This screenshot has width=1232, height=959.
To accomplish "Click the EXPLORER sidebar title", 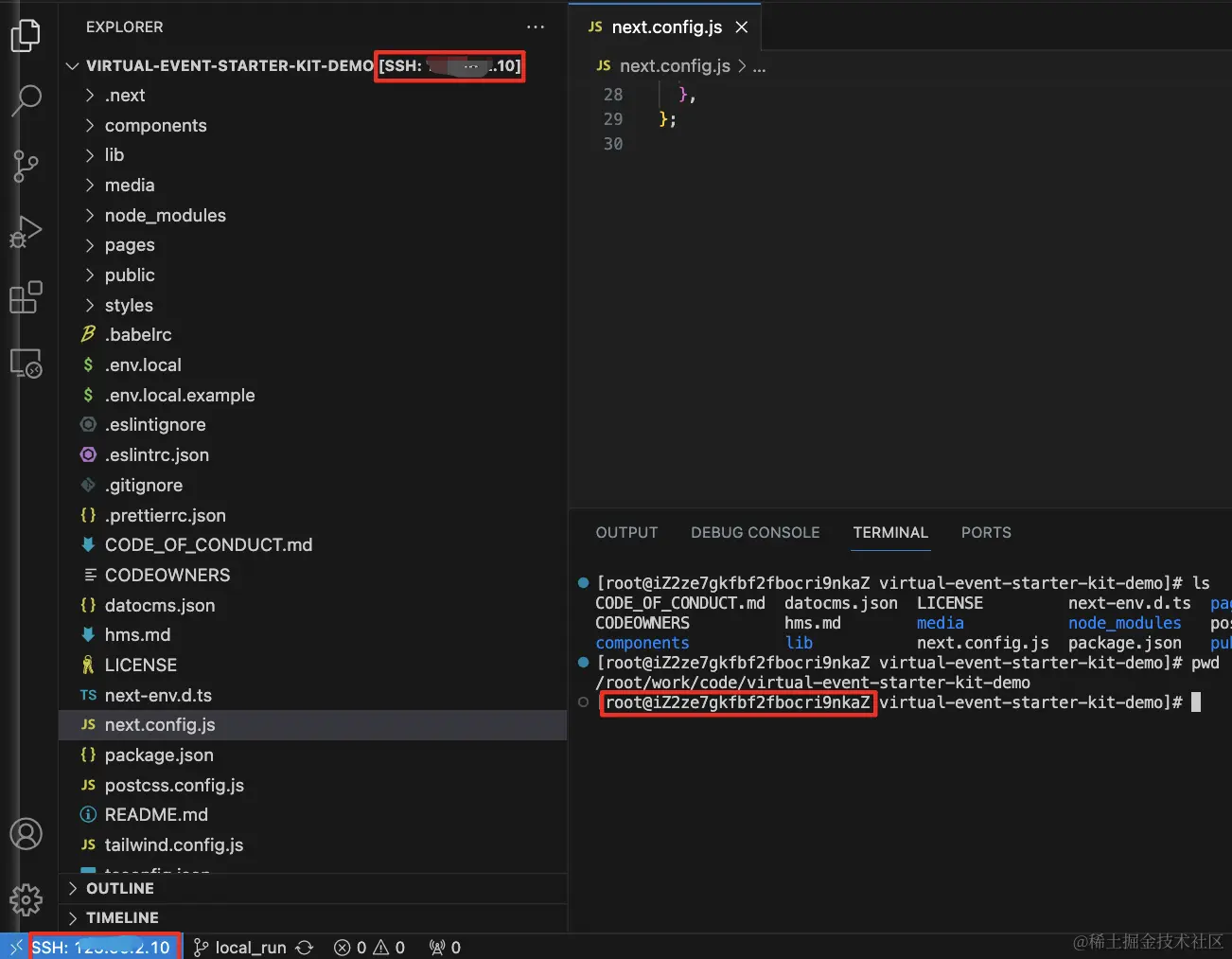I will [x=124, y=27].
